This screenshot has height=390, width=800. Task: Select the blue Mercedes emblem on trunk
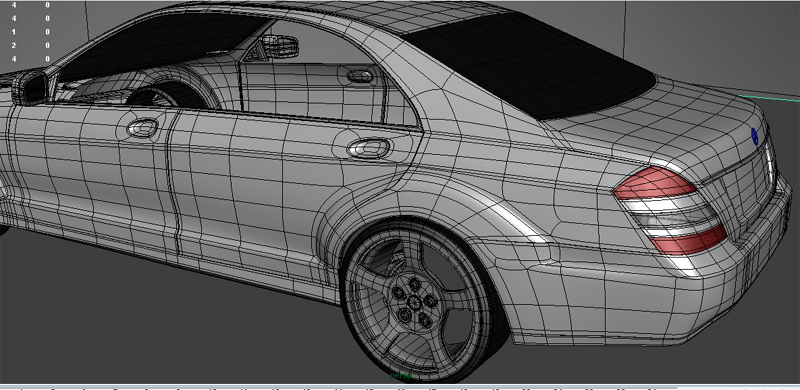pyautogui.click(x=755, y=136)
